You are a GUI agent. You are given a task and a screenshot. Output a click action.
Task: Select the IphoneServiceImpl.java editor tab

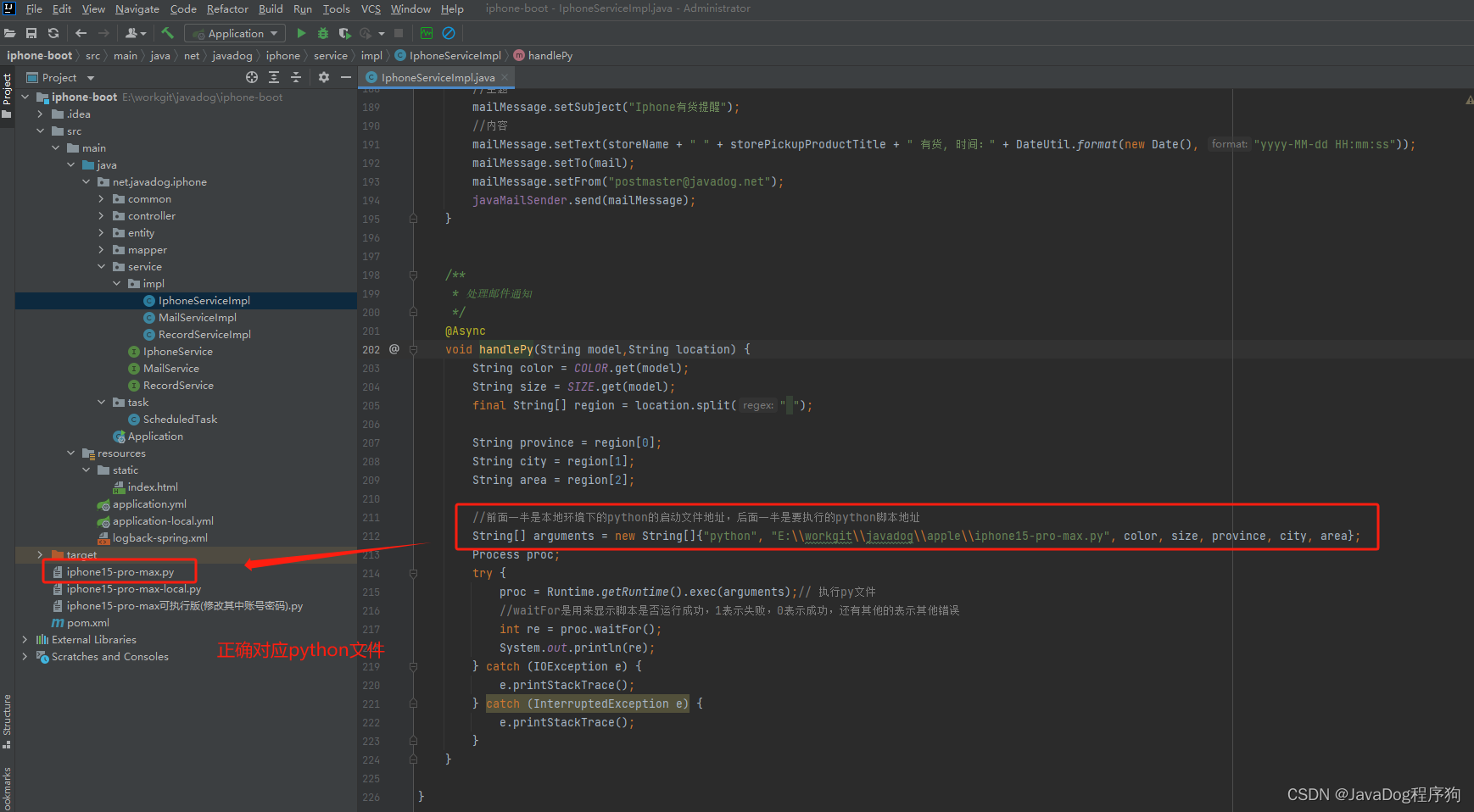437,77
